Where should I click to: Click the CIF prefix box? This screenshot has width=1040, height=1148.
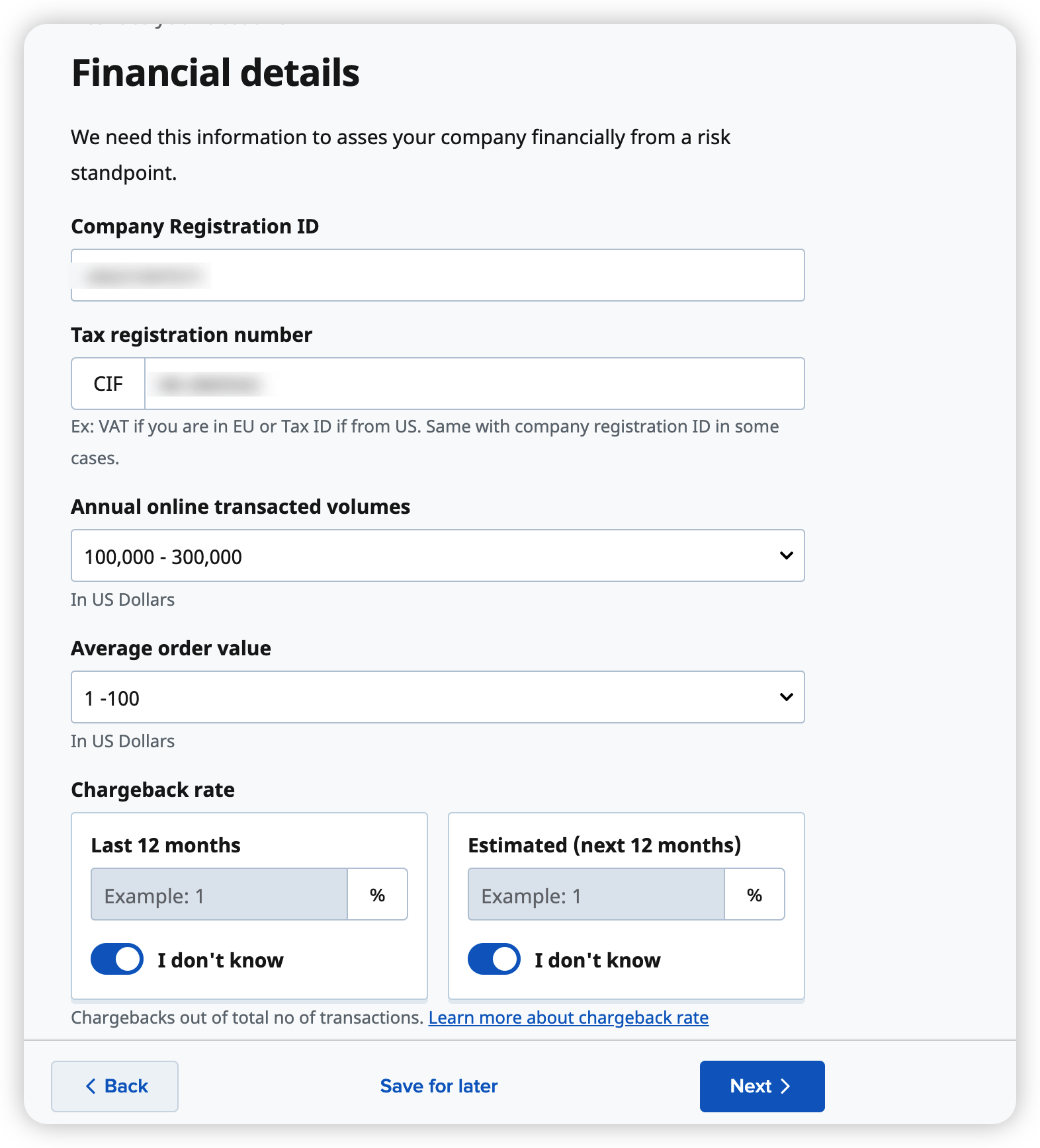[x=108, y=384]
